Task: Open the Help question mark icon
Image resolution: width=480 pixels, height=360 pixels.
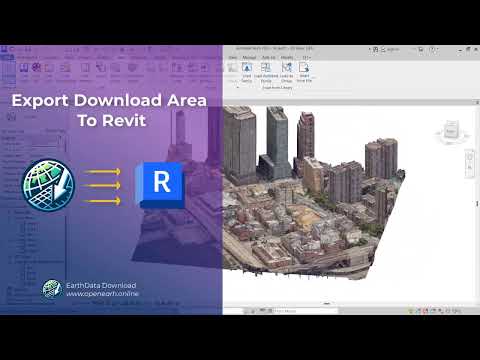Action: click(433, 50)
